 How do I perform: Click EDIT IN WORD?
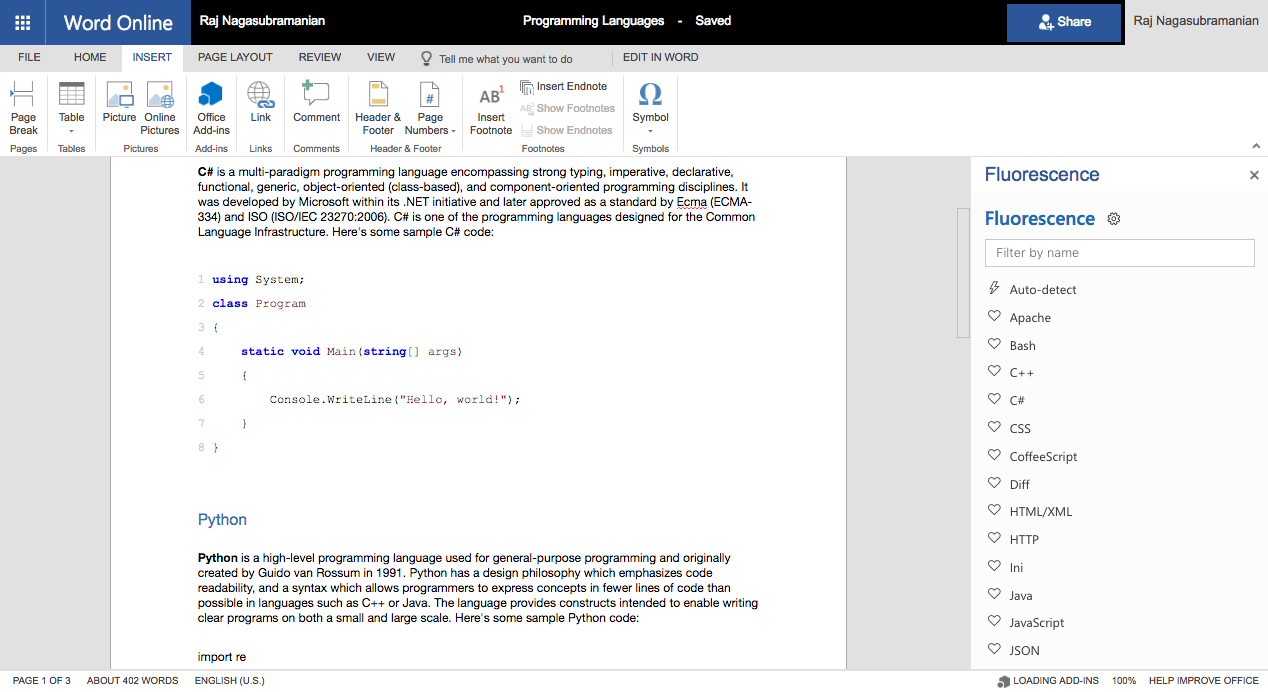click(661, 57)
